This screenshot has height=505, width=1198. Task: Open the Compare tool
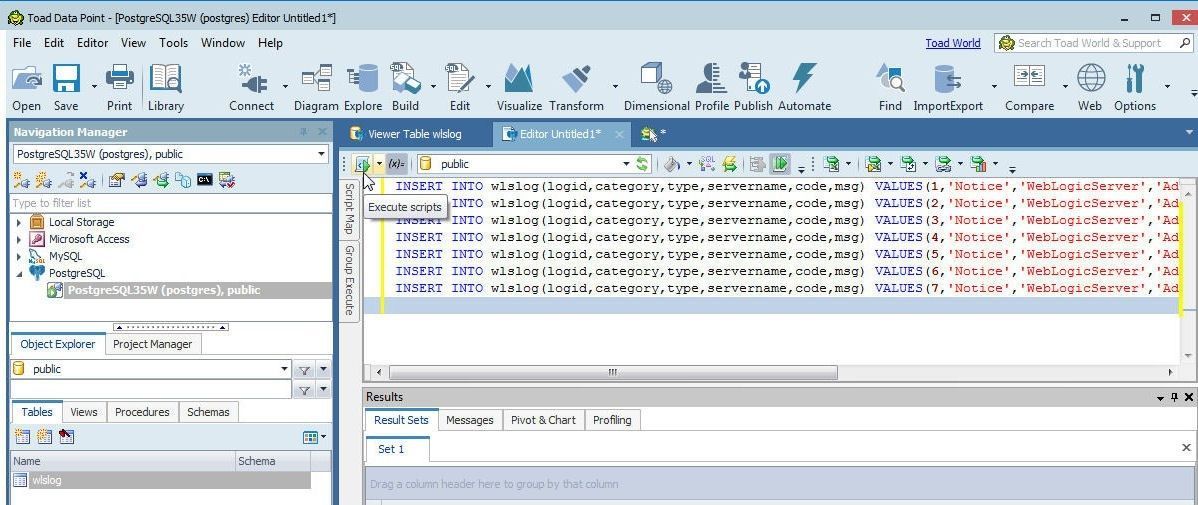tap(1029, 88)
